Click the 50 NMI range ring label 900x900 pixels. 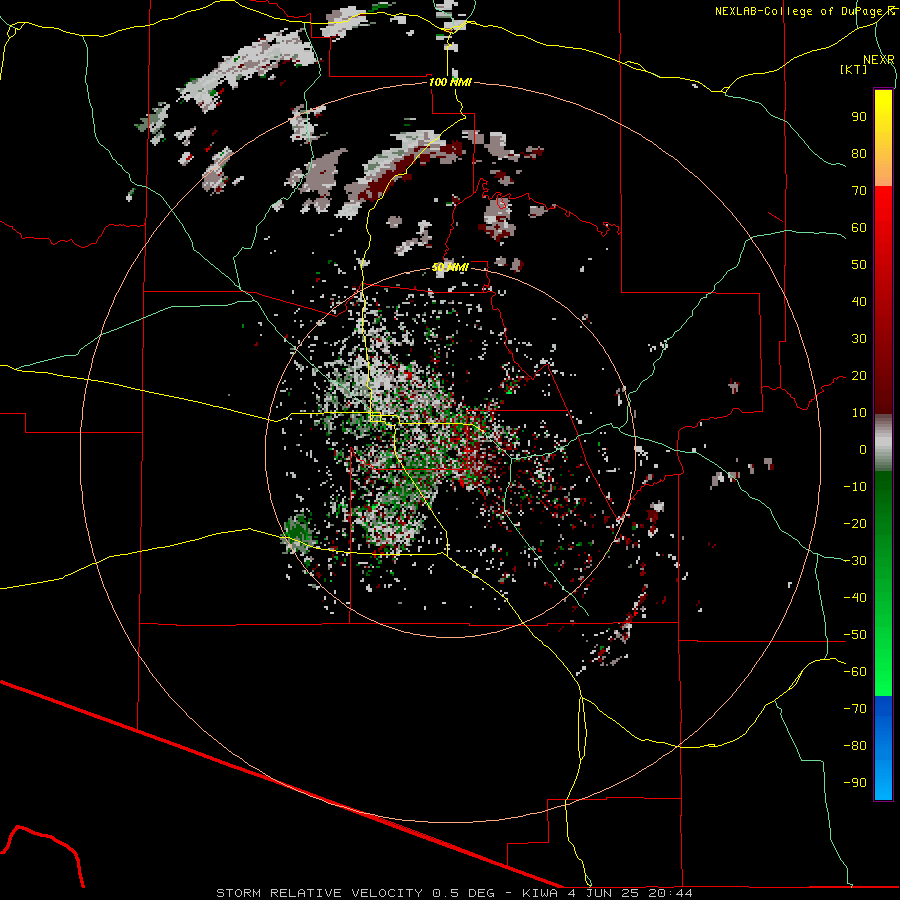click(x=451, y=267)
